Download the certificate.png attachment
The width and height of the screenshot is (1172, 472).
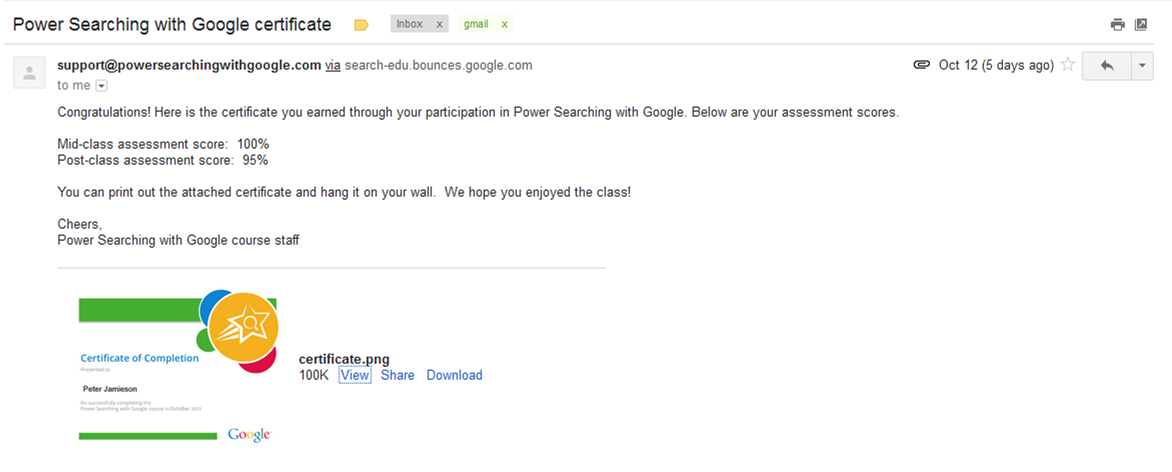pos(454,375)
